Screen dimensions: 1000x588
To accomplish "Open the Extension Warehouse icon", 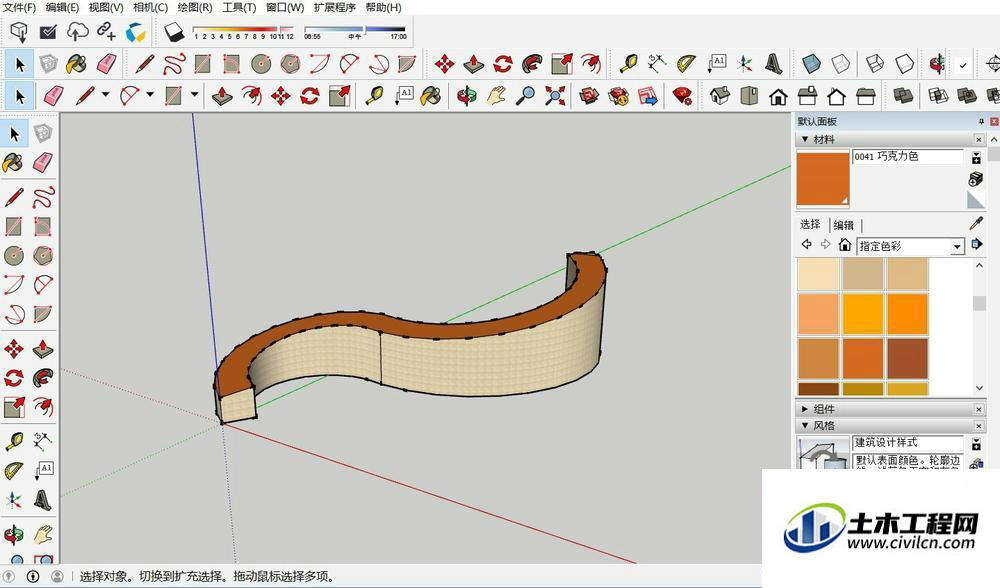I will pos(618,96).
